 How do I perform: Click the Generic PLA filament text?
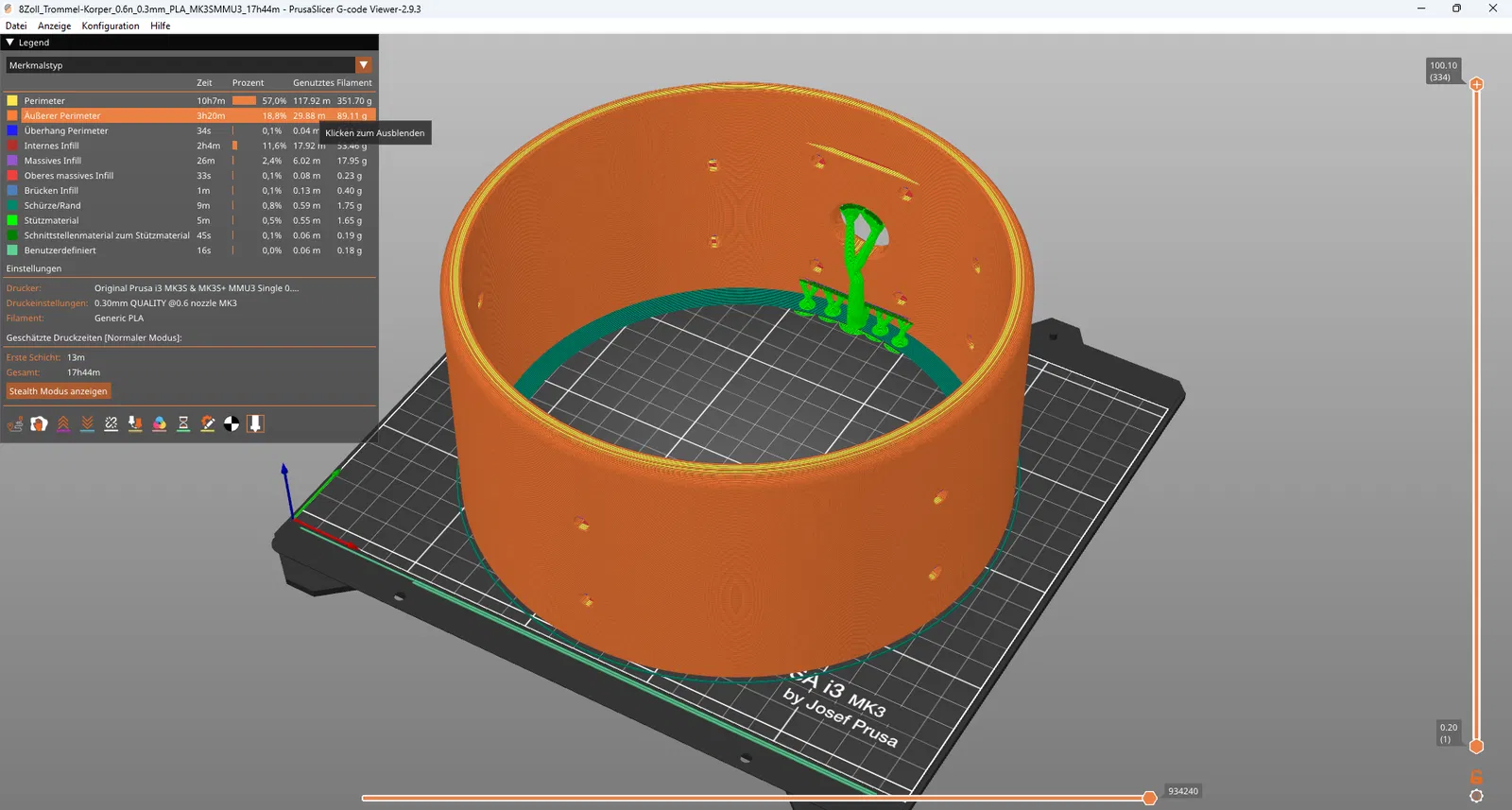[x=119, y=319]
